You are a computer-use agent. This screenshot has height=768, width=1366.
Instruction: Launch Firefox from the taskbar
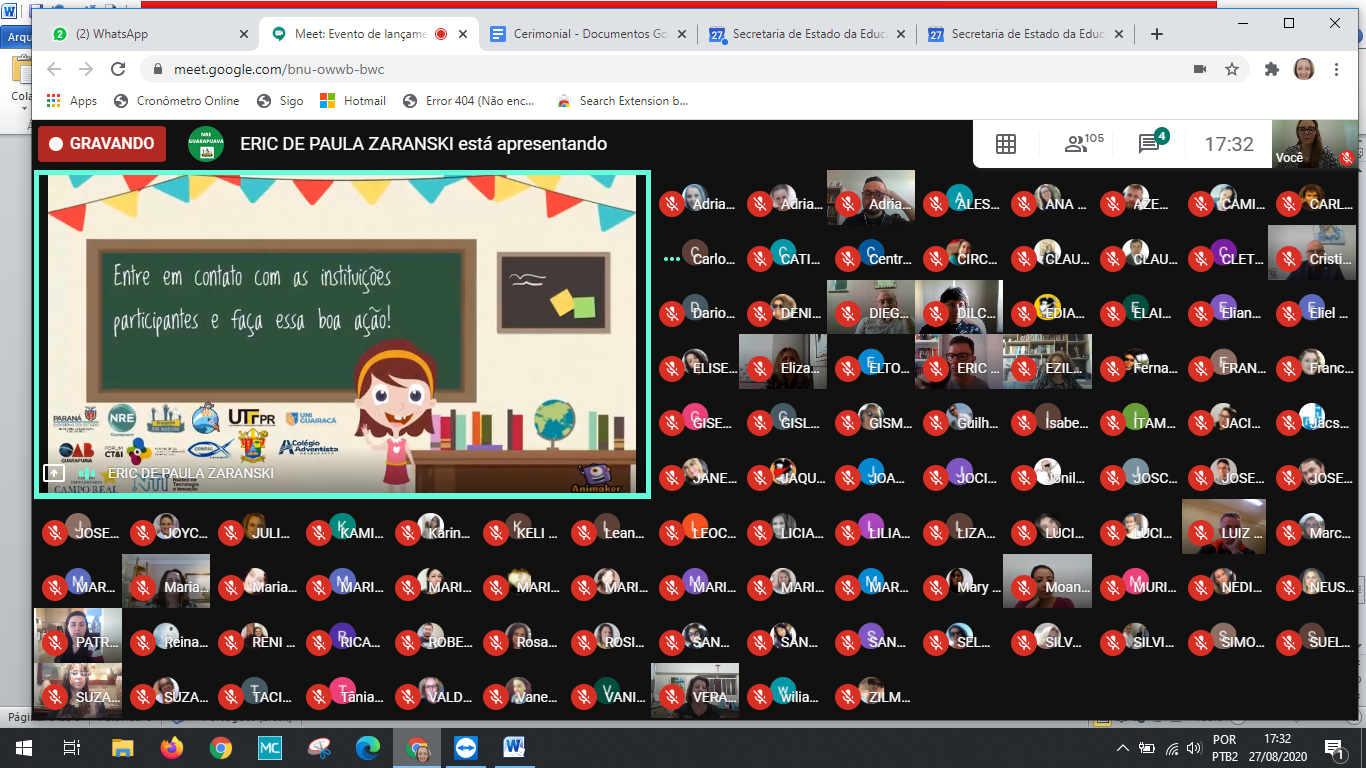172,747
